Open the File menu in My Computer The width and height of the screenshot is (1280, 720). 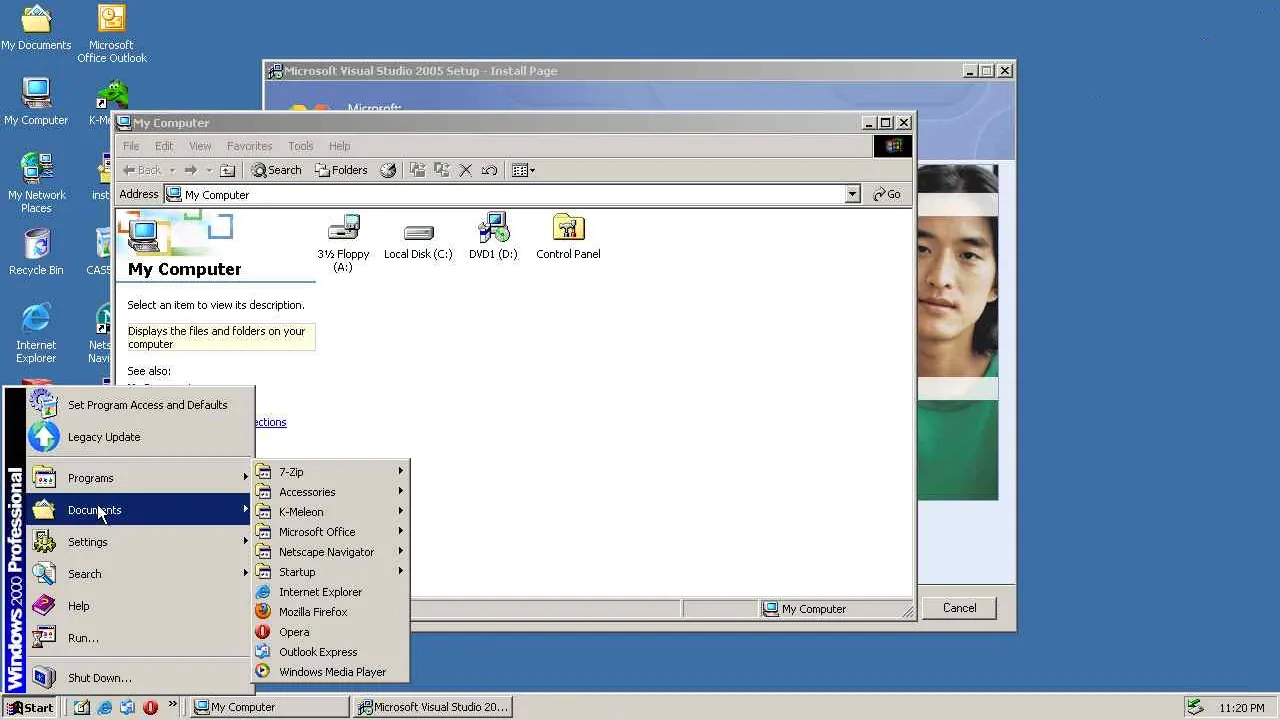tap(131, 146)
